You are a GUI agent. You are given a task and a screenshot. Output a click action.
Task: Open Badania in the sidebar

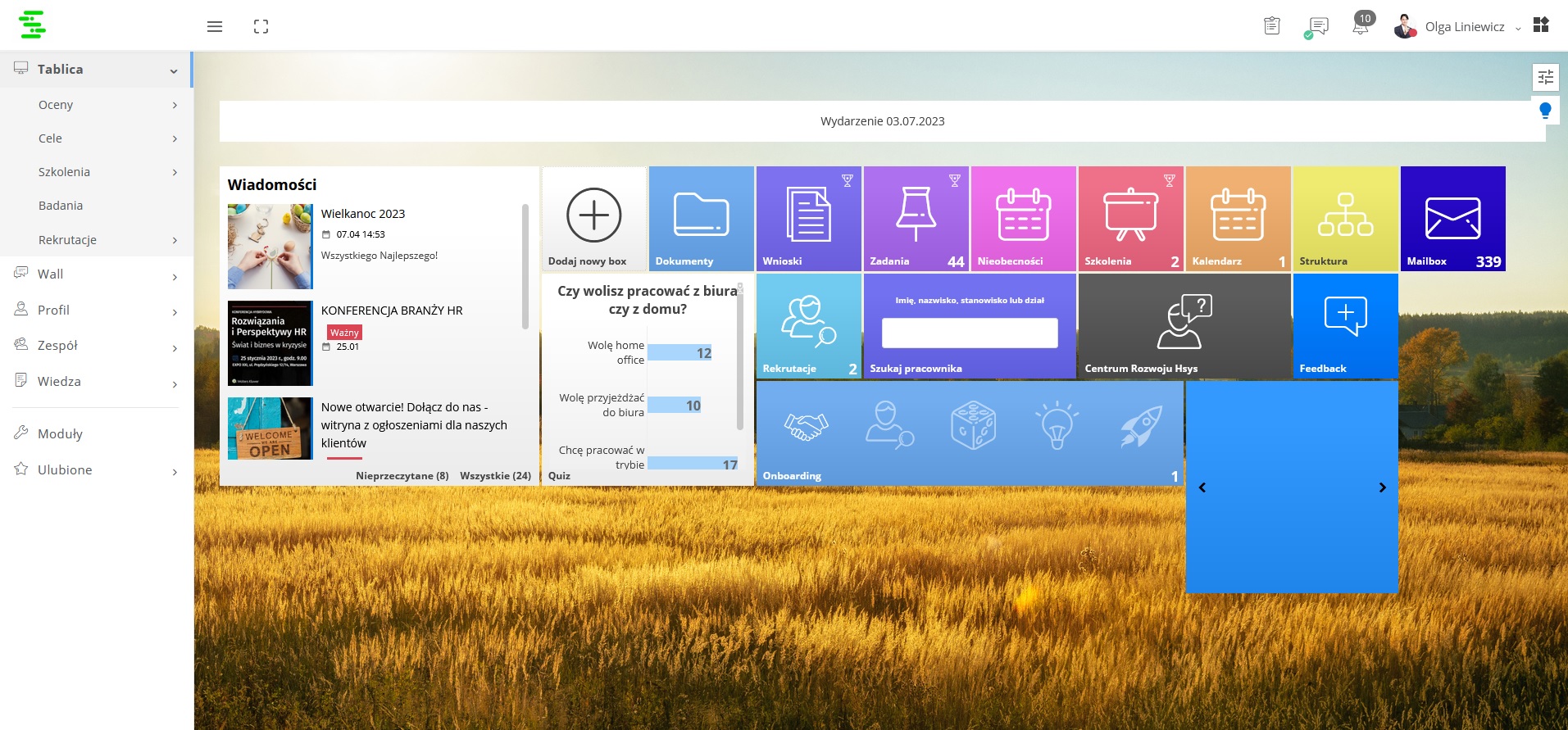[61, 206]
